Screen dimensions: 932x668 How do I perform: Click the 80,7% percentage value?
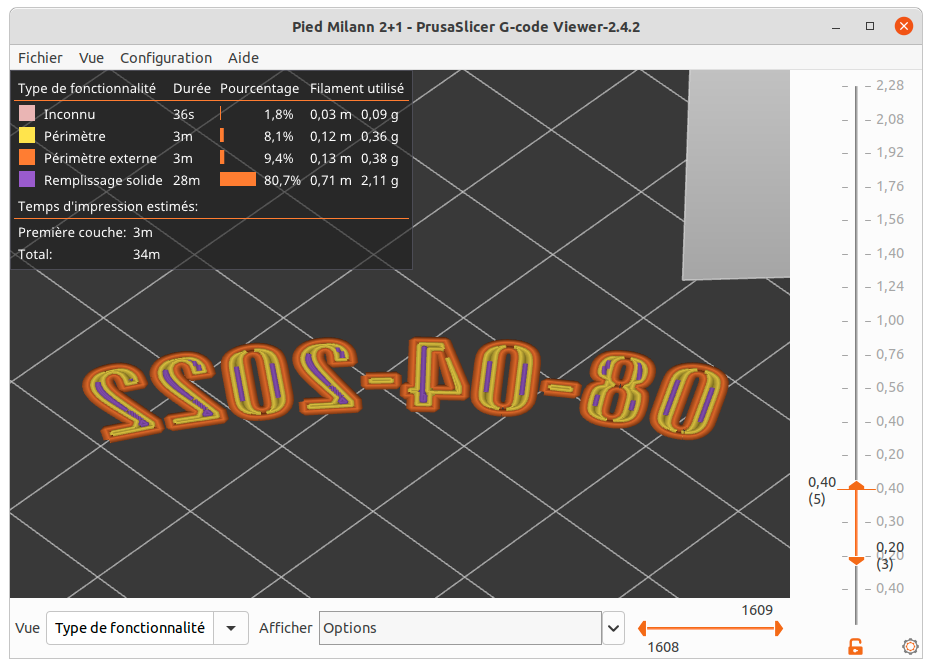point(282,180)
